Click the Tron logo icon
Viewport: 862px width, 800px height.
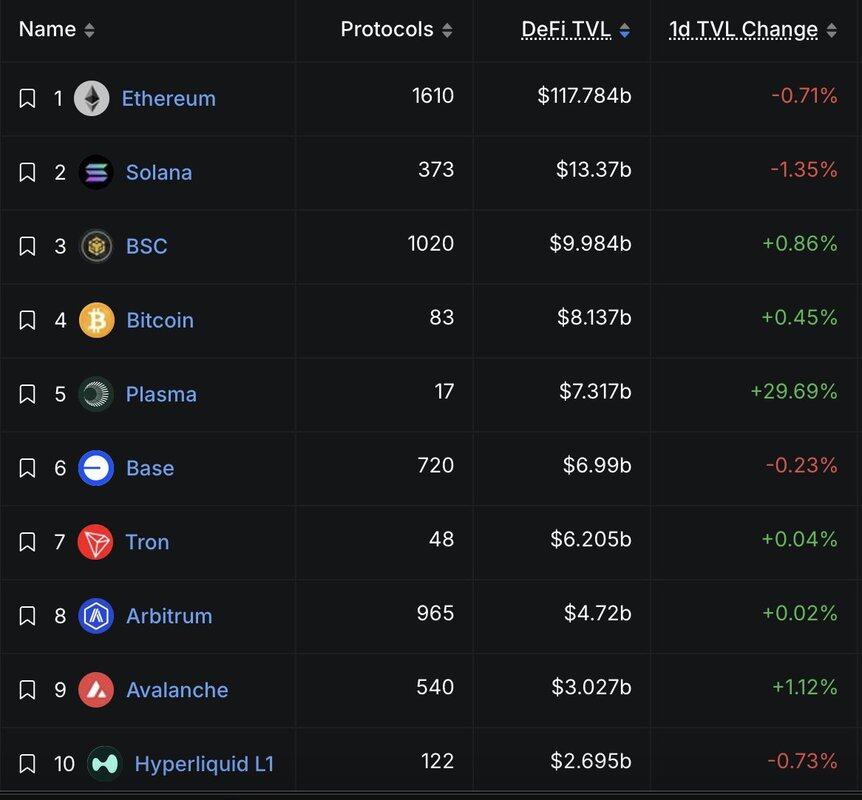point(96,542)
